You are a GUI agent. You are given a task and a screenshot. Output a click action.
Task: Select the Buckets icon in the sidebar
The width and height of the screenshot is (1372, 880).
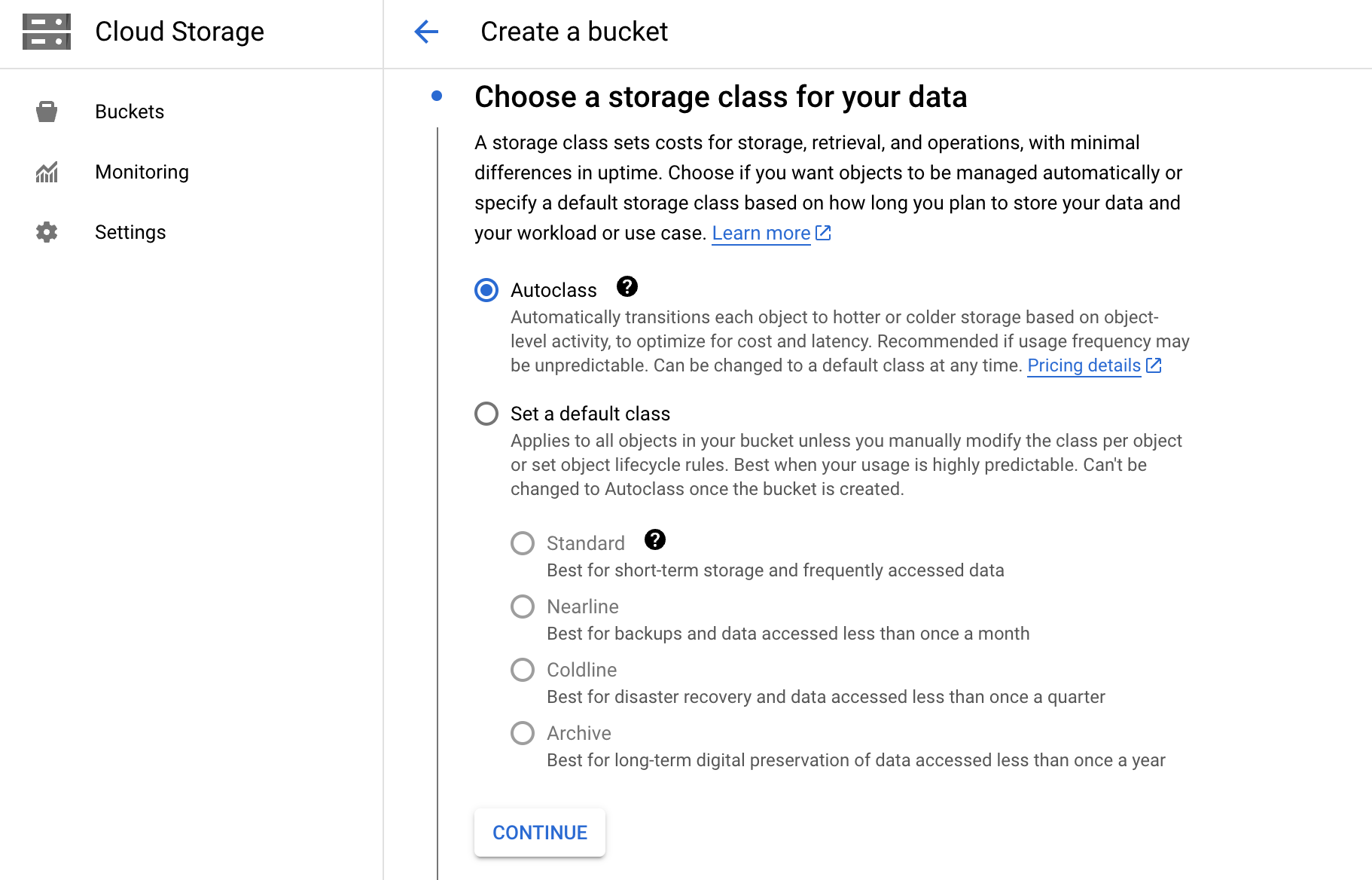46,111
